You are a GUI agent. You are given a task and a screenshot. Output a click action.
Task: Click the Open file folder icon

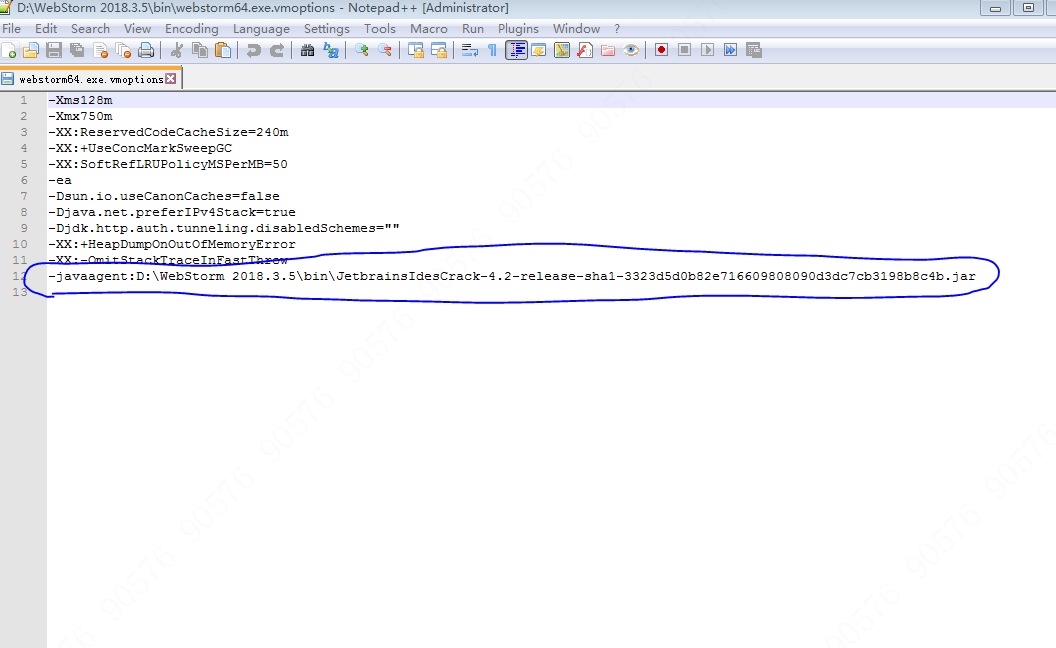31,51
